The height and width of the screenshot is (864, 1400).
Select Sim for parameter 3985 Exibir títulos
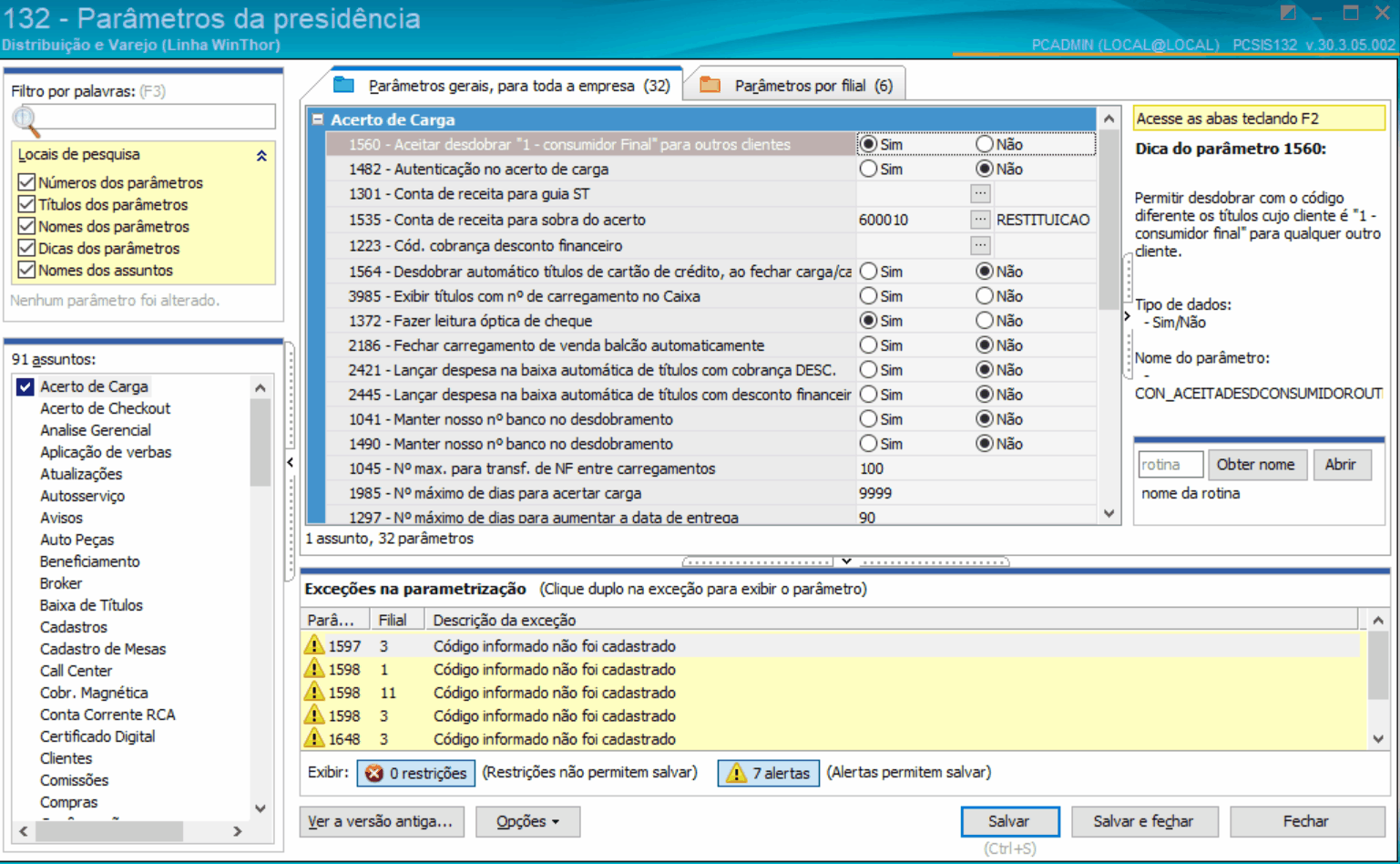click(x=868, y=296)
